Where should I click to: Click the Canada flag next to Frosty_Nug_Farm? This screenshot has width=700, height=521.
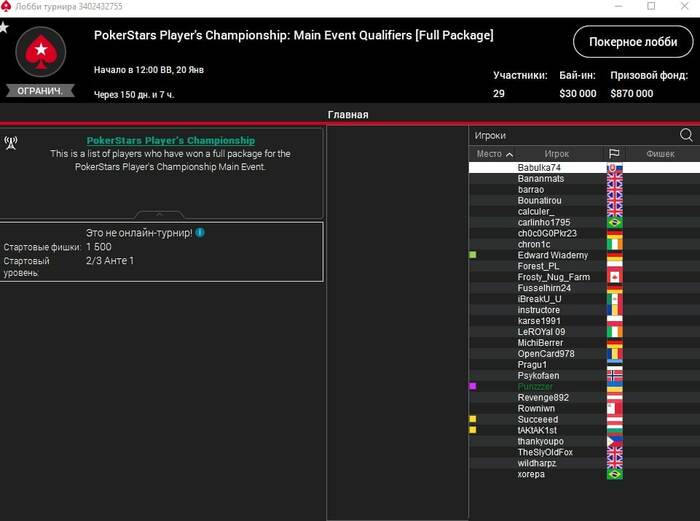(615, 277)
